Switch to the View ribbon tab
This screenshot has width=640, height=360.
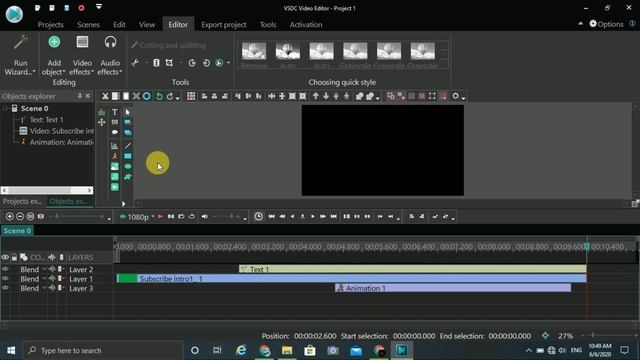coord(147,24)
